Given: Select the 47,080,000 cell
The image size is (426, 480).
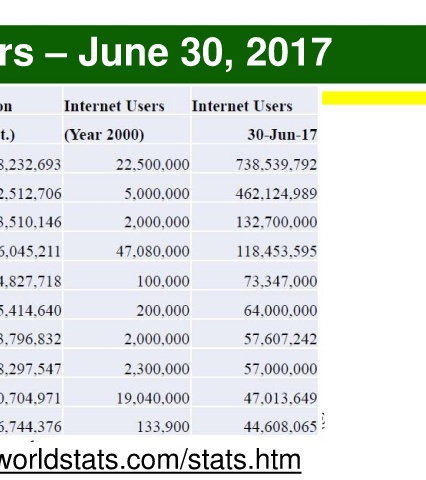Looking at the screenshot, I should (x=127, y=246).
